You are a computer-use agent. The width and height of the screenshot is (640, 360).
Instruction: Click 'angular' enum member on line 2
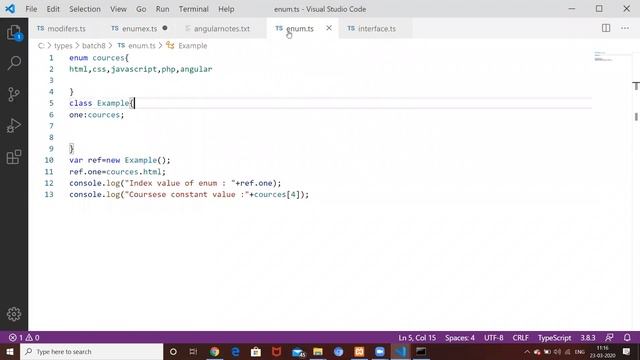click(196, 69)
